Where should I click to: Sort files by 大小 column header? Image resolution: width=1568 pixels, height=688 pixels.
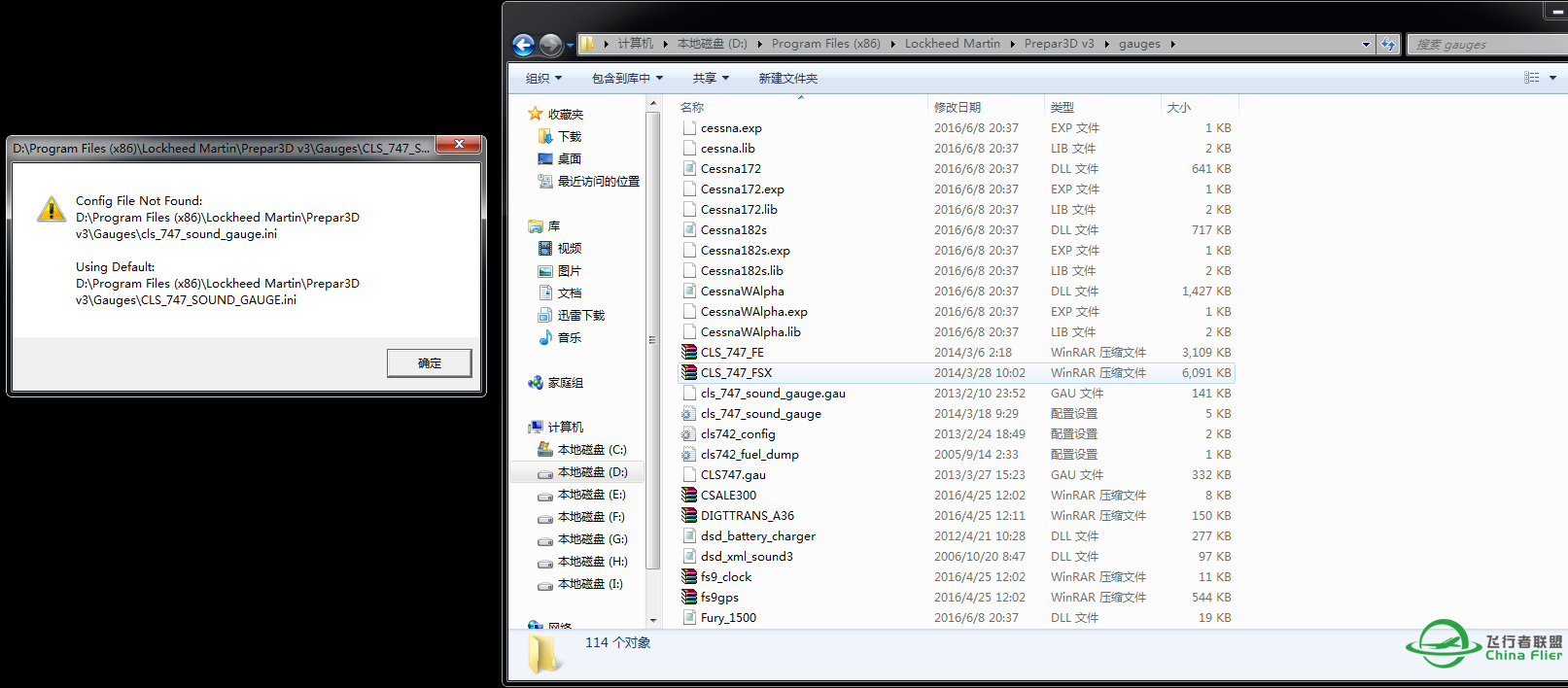(x=1179, y=108)
